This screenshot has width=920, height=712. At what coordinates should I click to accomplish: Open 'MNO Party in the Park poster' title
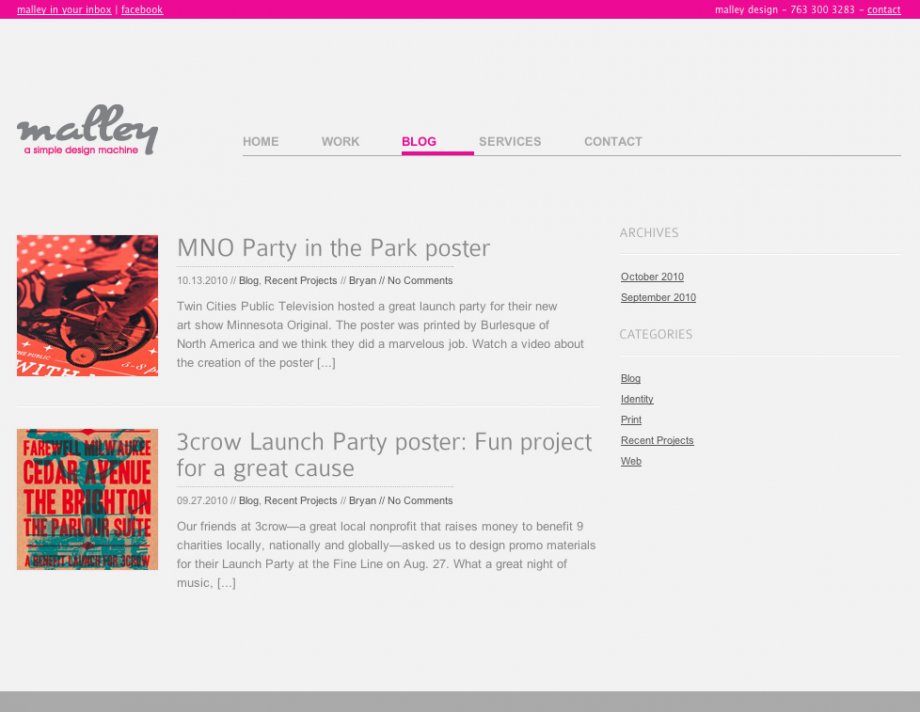pyautogui.click(x=333, y=248)
